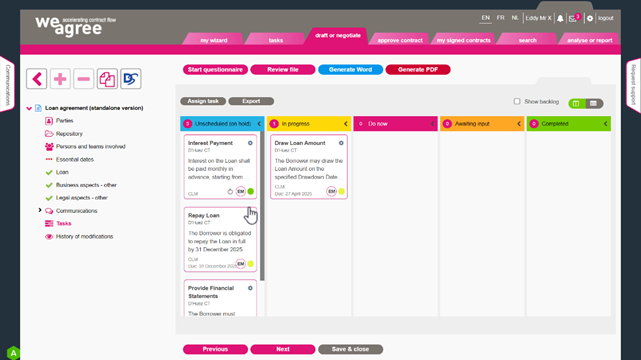The height and width of the screenshot is (360, 641).
Task: Open the approve contract tab
Action: [400, 40]
